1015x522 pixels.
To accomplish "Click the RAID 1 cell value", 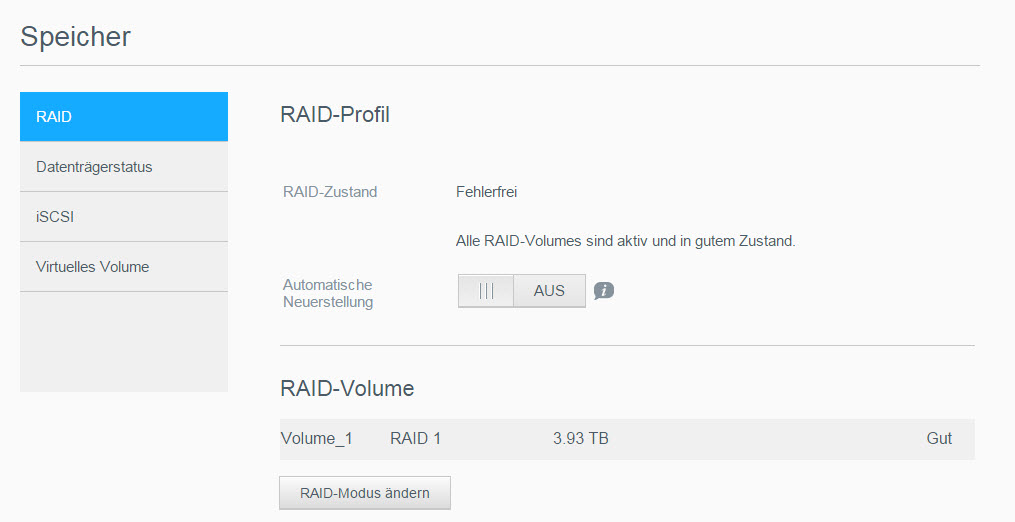I will [x=416, y=438].
